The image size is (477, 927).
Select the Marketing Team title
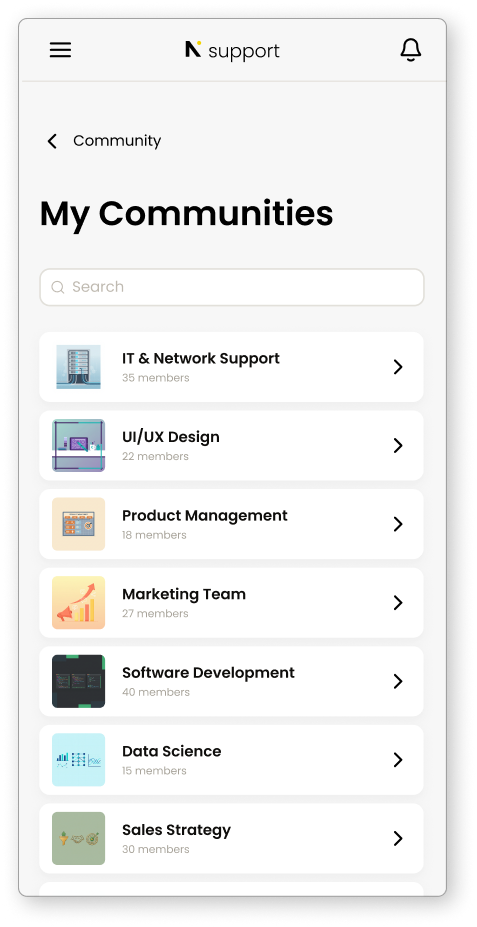click(x=184, y=594)
